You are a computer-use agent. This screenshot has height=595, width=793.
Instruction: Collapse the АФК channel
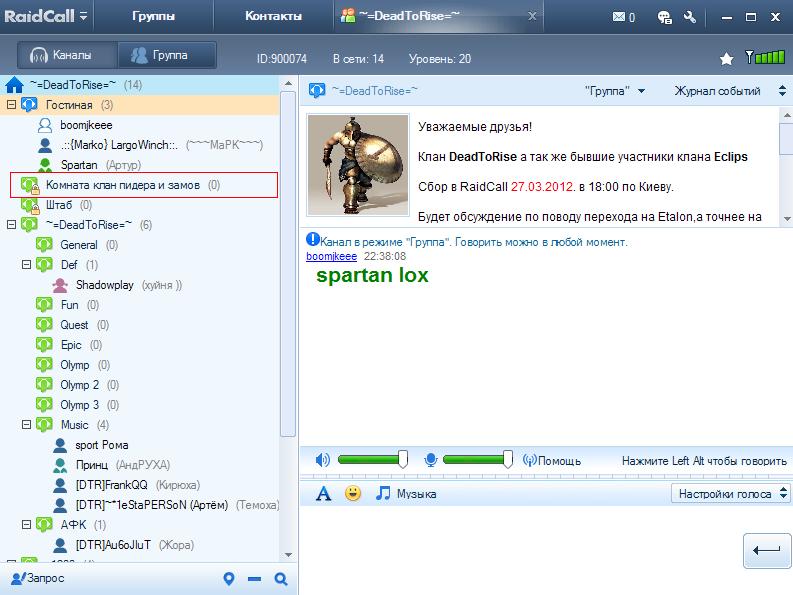26,525
